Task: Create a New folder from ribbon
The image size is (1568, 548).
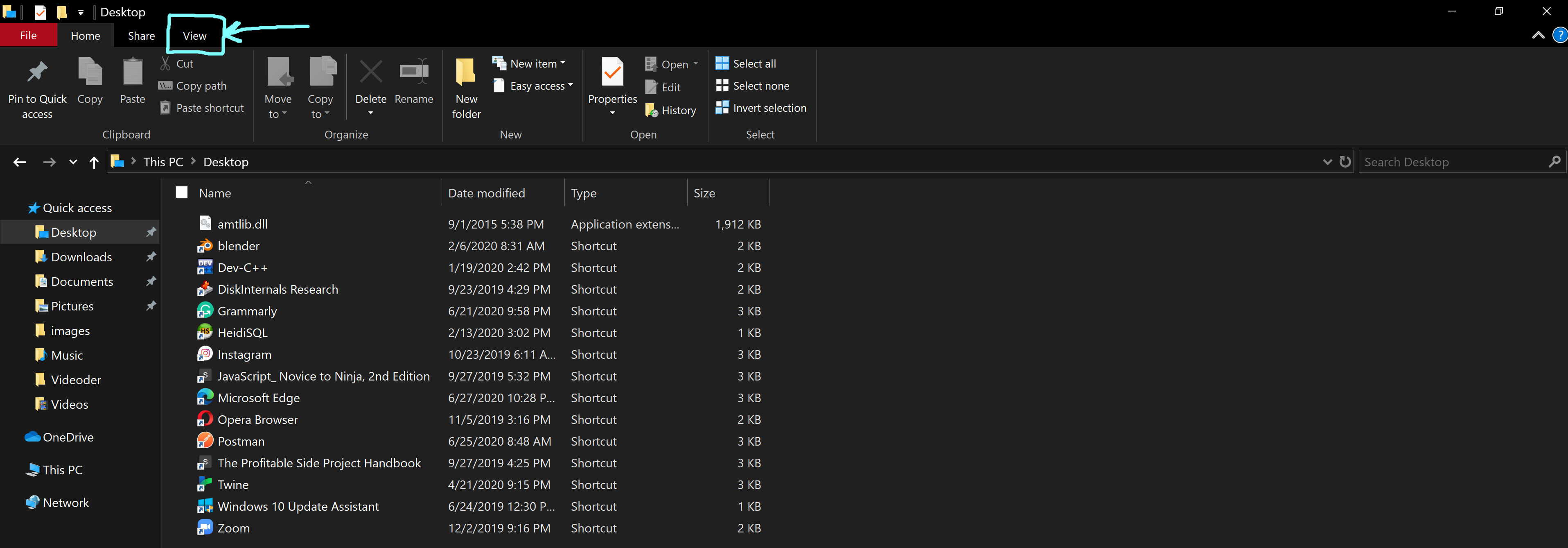Action: (x=466, y=88)
